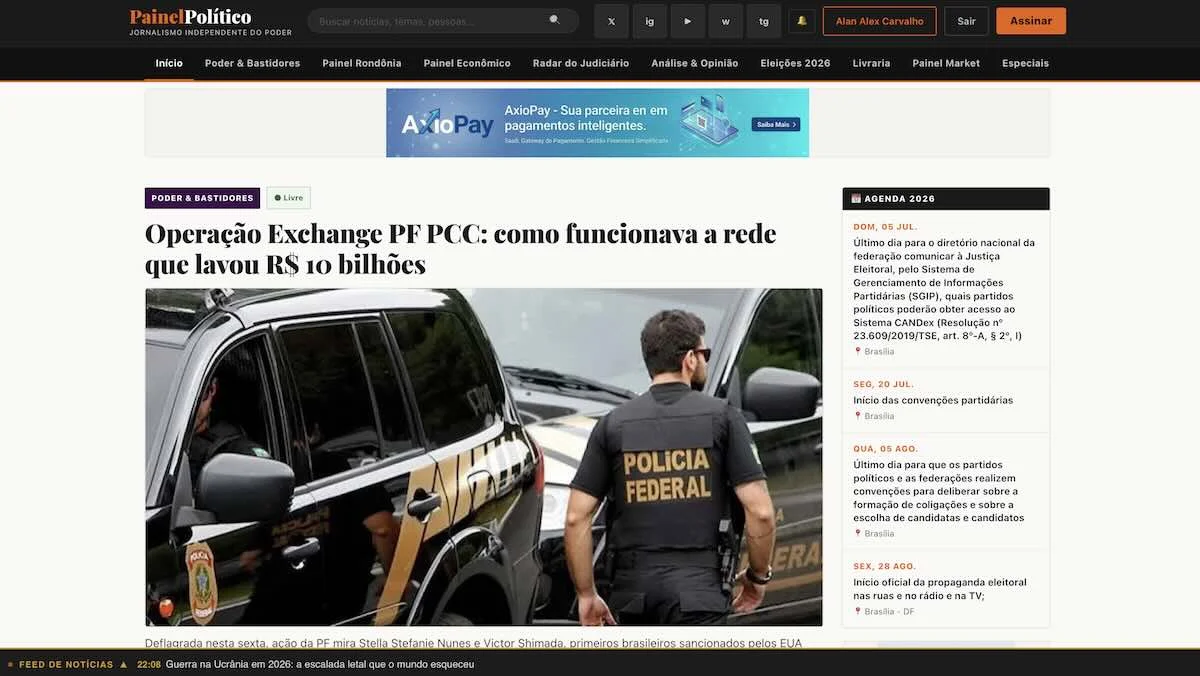This screenshot has height=676, width=1200.
Task: Open agenda item dated DOM, 05 JUL.
Action: pyautogui.click(x=946, y=289)
